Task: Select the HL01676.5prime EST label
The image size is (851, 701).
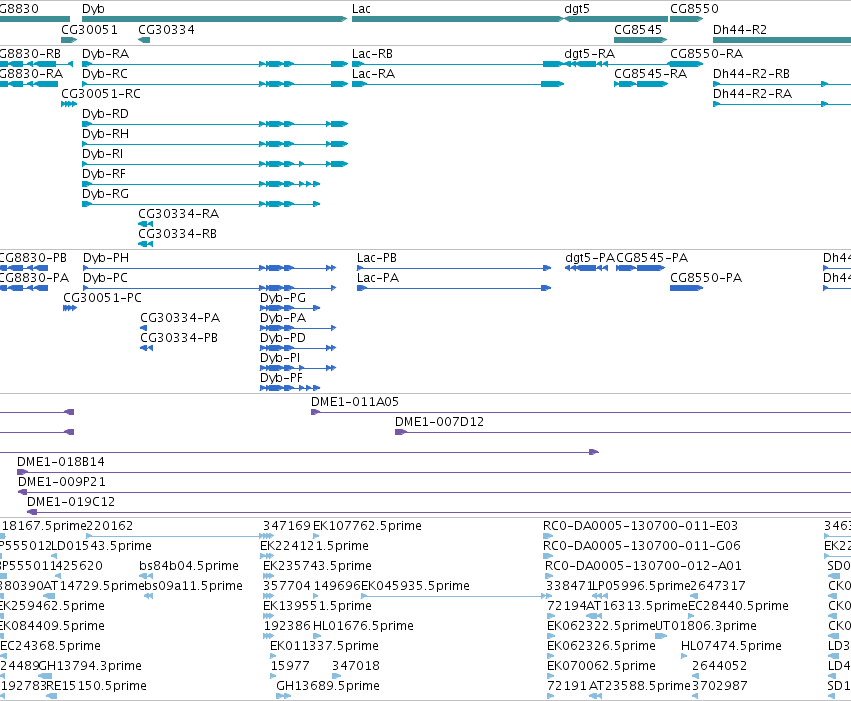Action: point(363,626)
